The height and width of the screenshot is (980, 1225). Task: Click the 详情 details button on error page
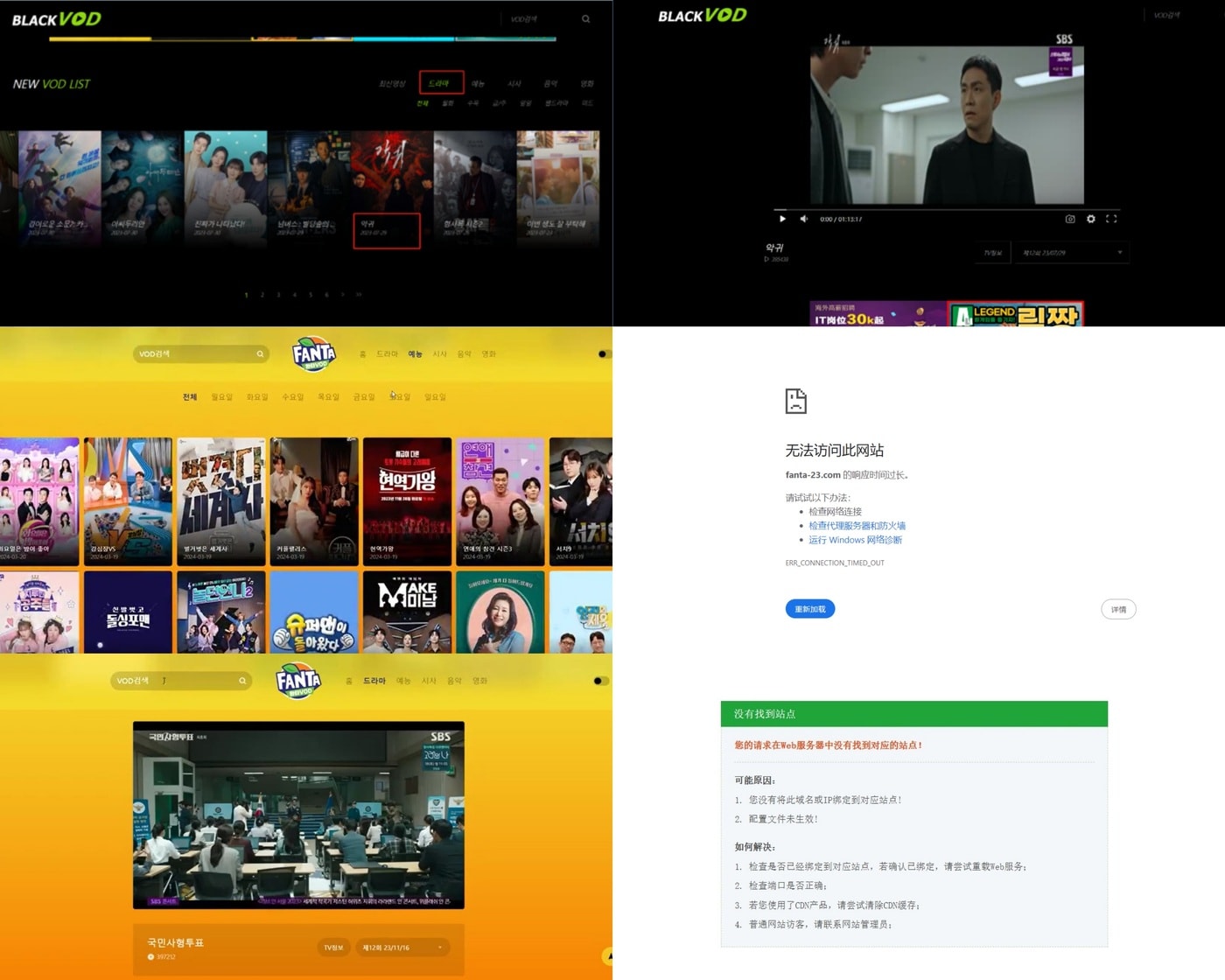[x=1117, y=609]
